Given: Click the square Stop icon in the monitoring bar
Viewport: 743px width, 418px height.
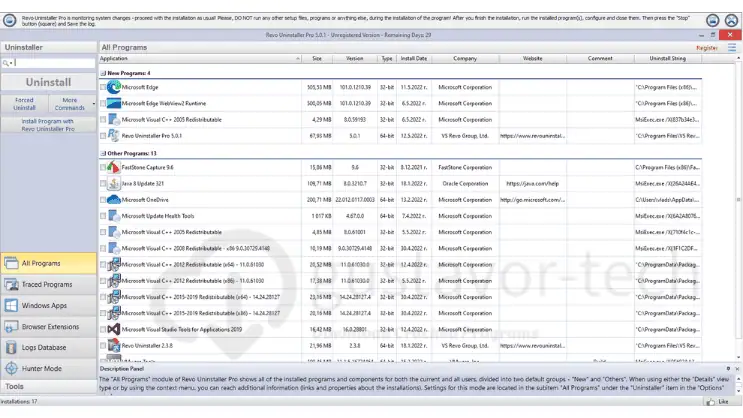Looking at the screenshot, I should 713,20.
